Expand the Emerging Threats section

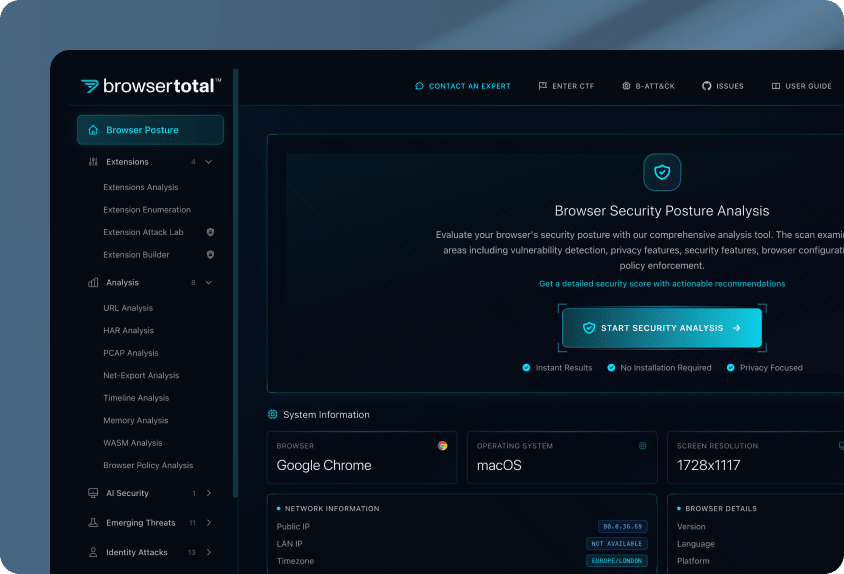tap(209, 523)
